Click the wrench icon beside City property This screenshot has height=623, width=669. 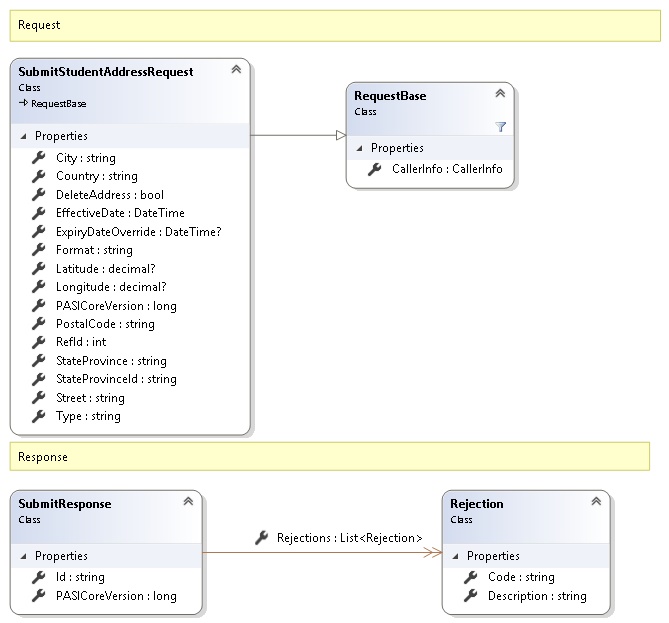tap(39, 158)
